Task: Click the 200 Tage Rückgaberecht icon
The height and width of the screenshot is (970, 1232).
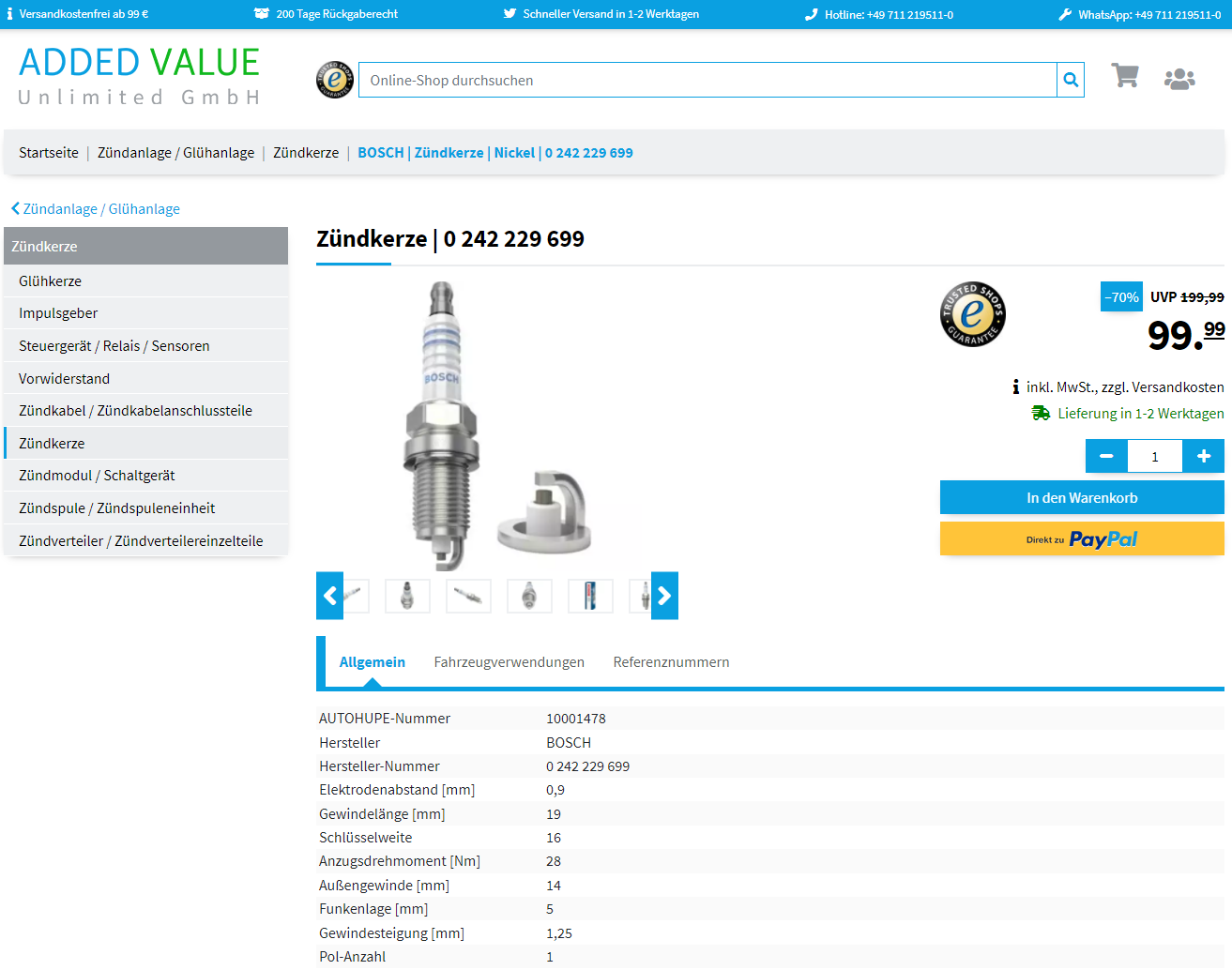Action: (x=261, y=14)
